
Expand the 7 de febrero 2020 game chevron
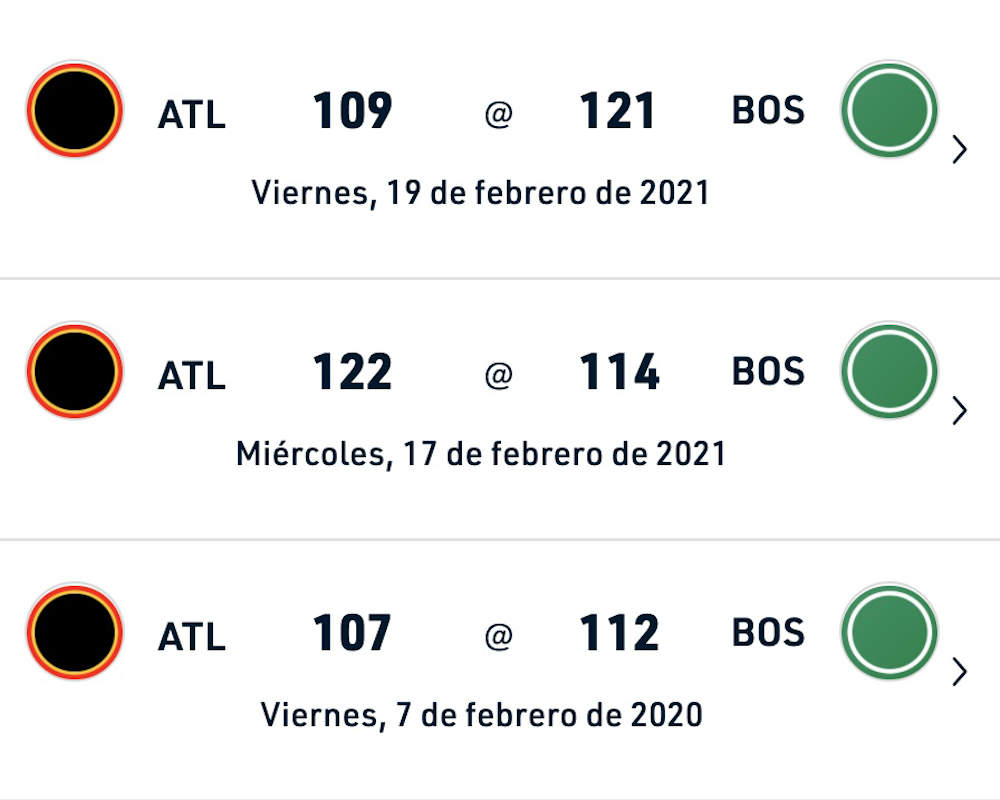(x=959, y=672)
